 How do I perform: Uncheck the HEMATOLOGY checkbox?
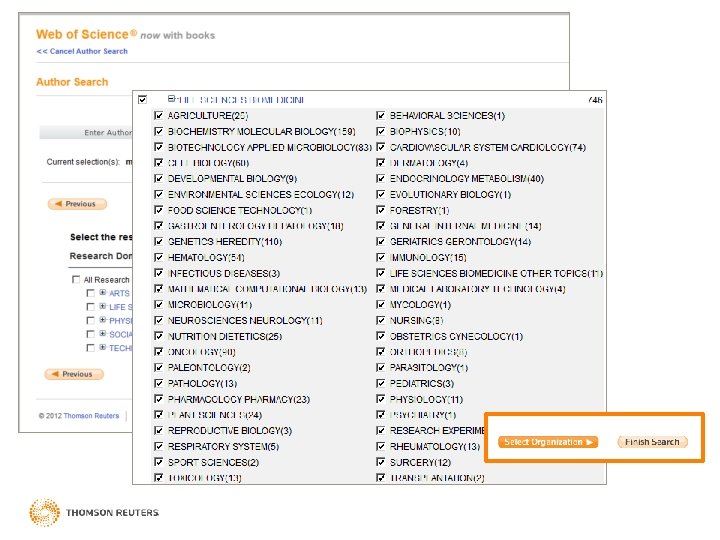[158, 257]
